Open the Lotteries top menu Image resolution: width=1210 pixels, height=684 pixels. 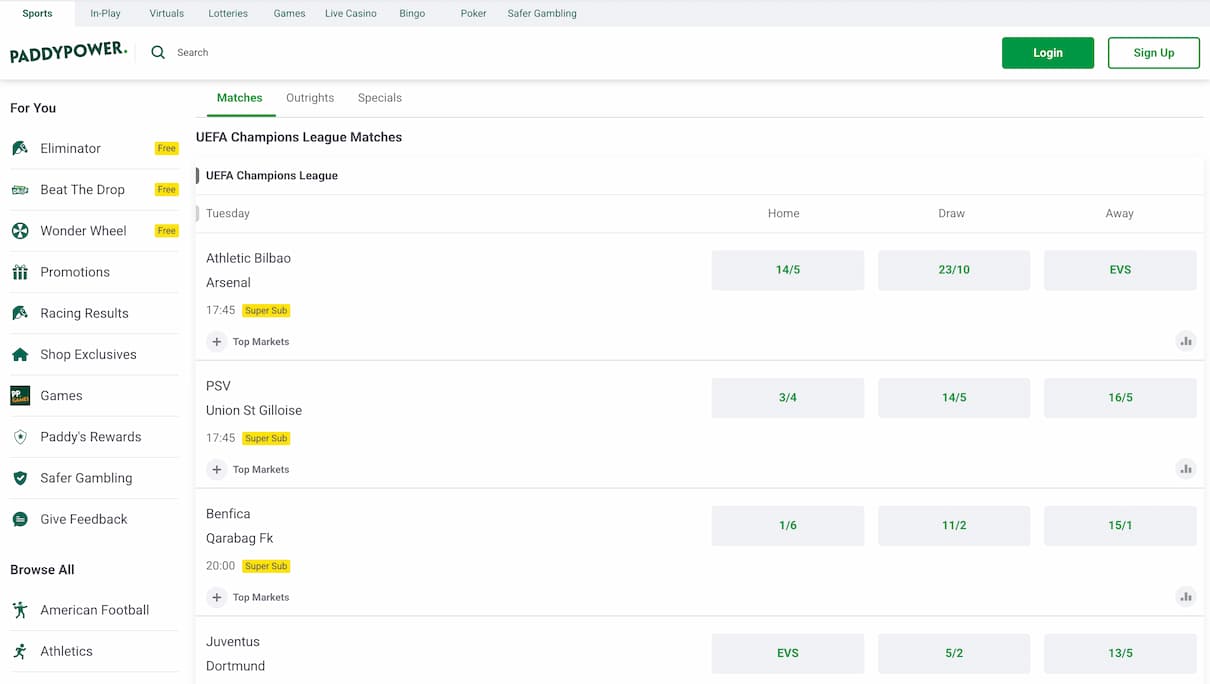pyautogui.click(x=228, y=13)
